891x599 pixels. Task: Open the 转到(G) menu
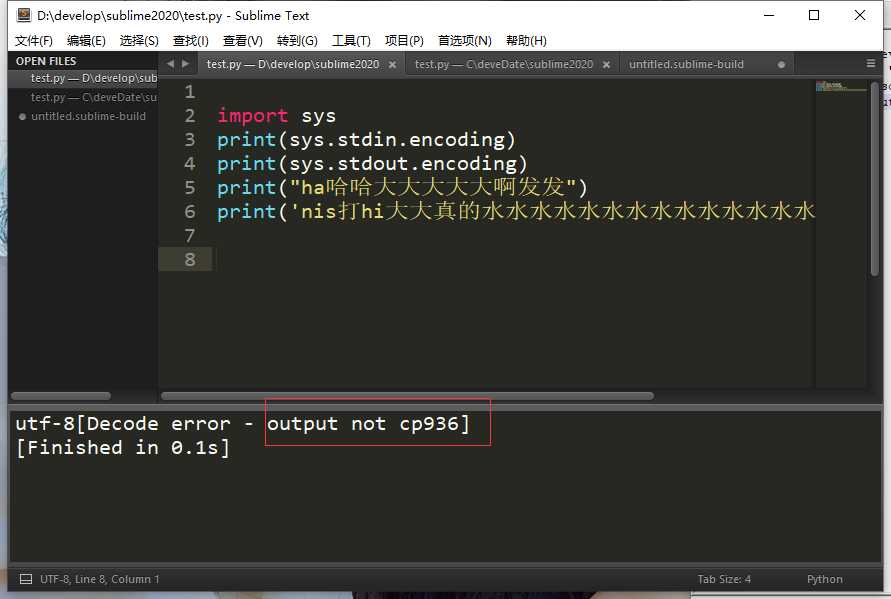297,41
